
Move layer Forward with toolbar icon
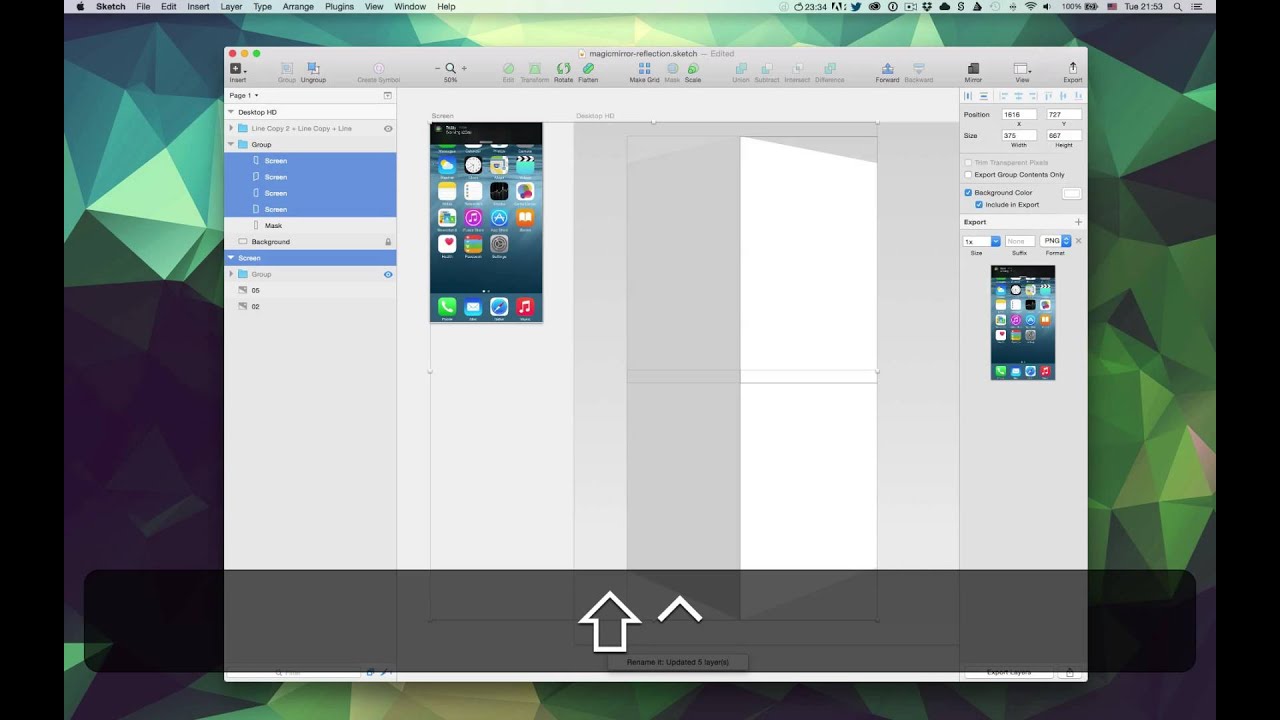coord(887,69)
